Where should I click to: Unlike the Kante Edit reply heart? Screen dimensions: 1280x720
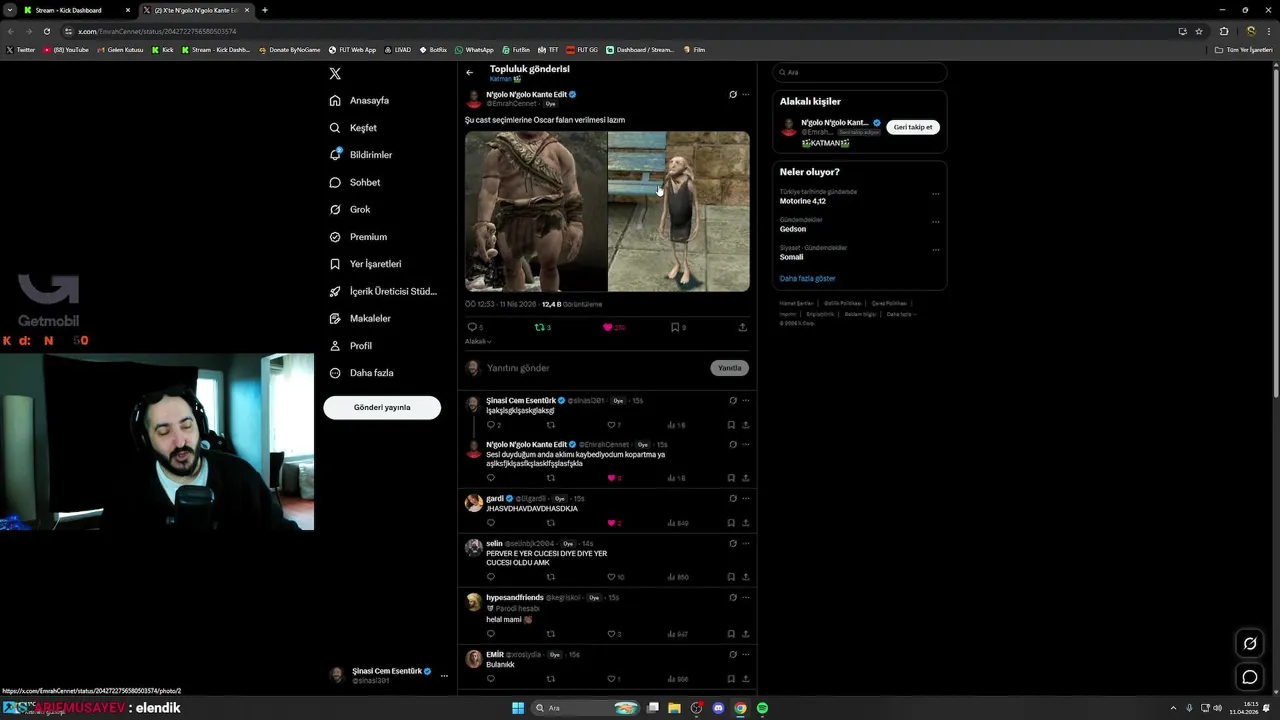[614, 478]
